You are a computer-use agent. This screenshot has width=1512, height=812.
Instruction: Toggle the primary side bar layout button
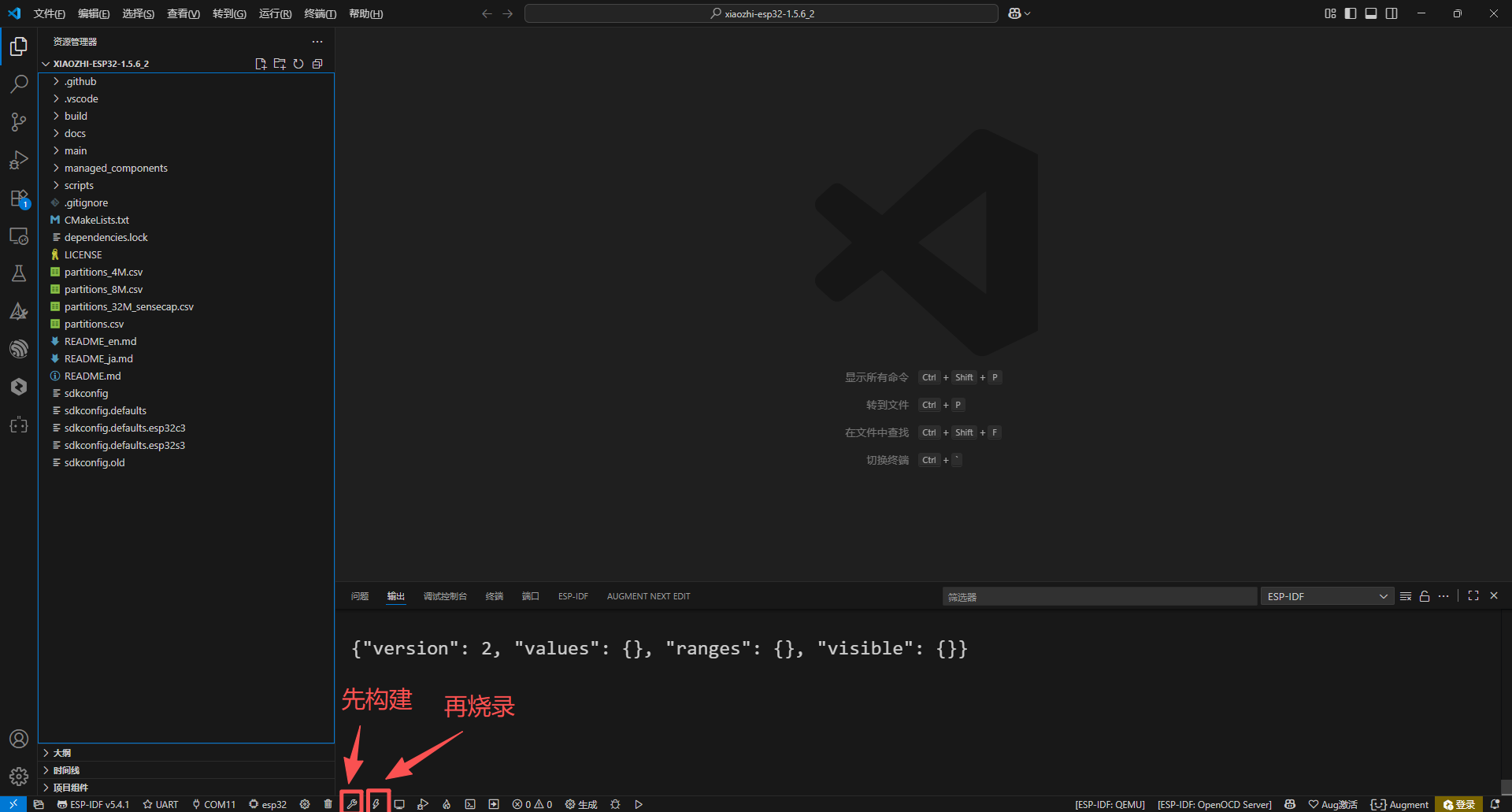tap(1351, 13)
